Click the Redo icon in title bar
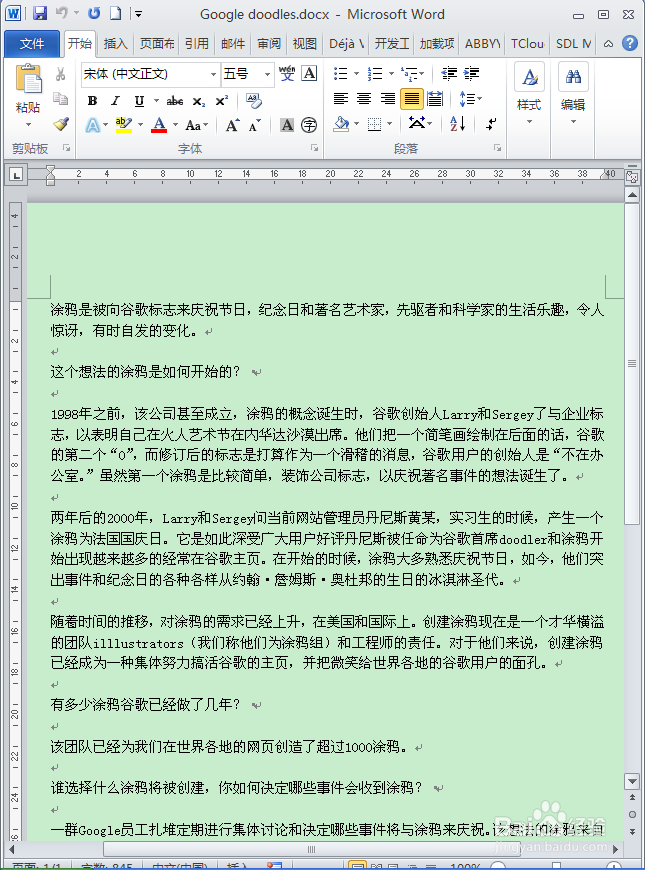 click(x=94, y=13)
